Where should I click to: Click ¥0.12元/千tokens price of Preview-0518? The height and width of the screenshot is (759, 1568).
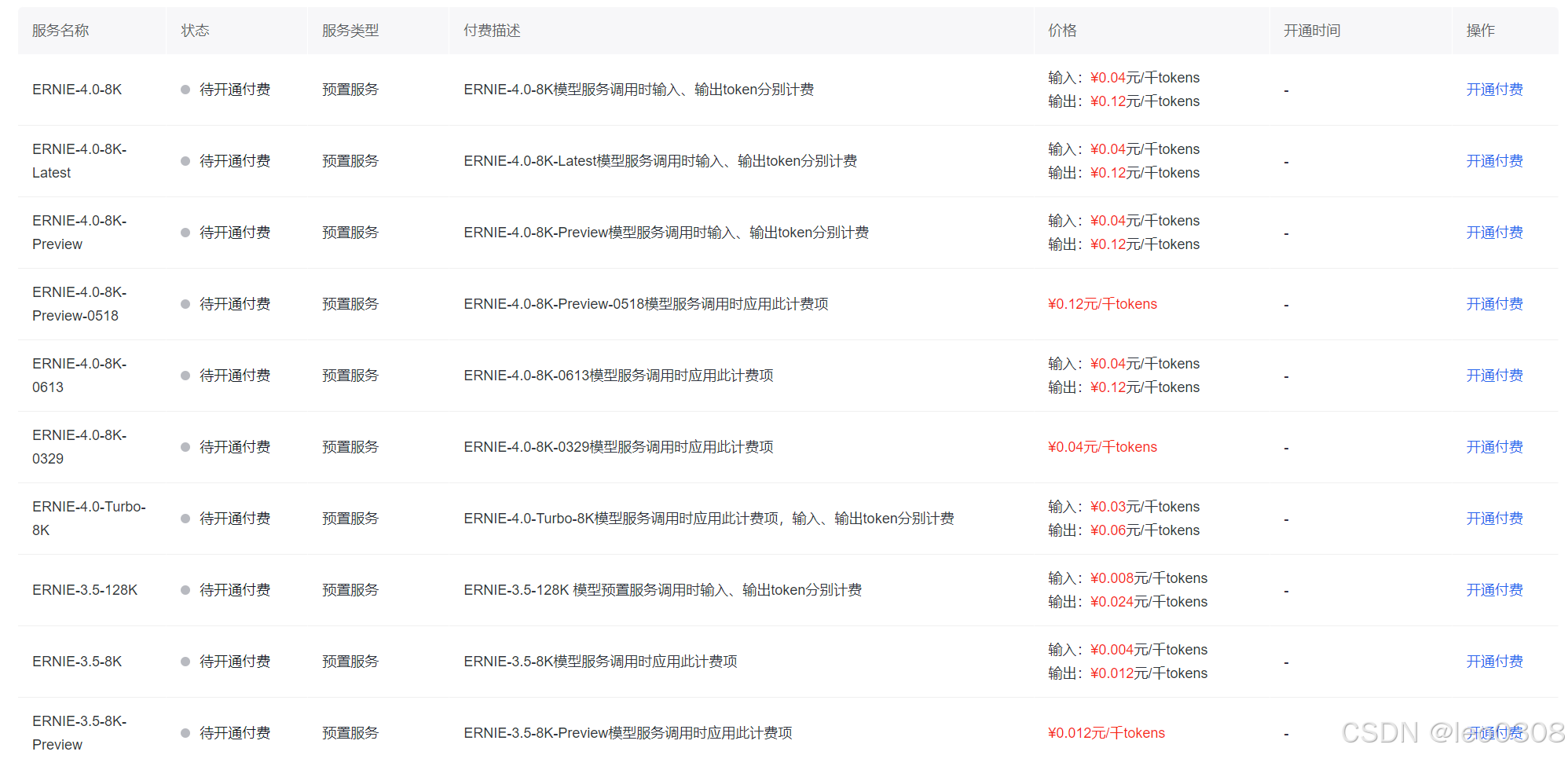click(x=1102, y=304)
